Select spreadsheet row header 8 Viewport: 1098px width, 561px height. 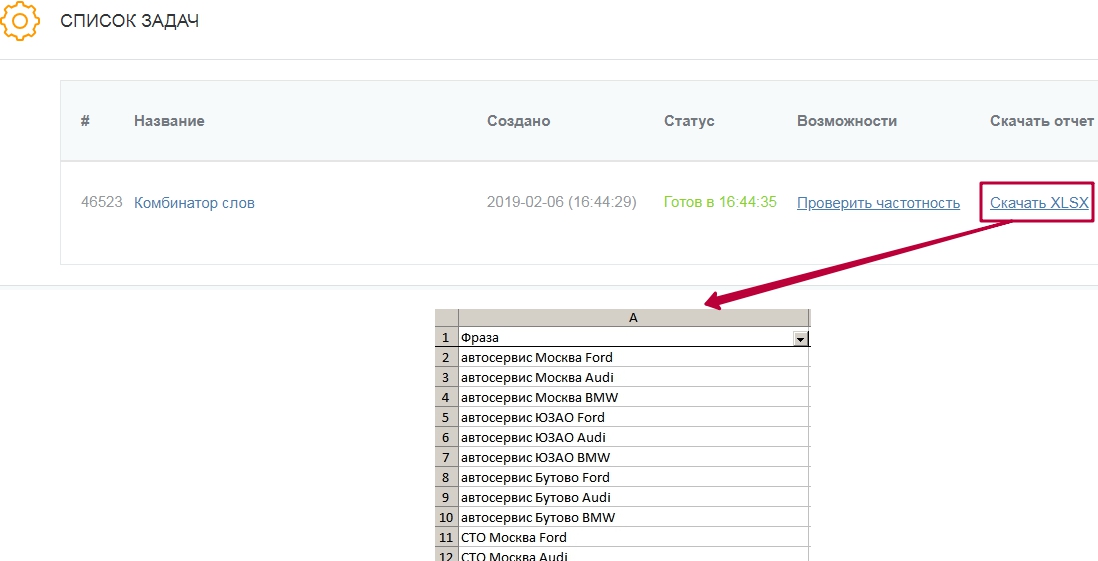click(446, 478)
